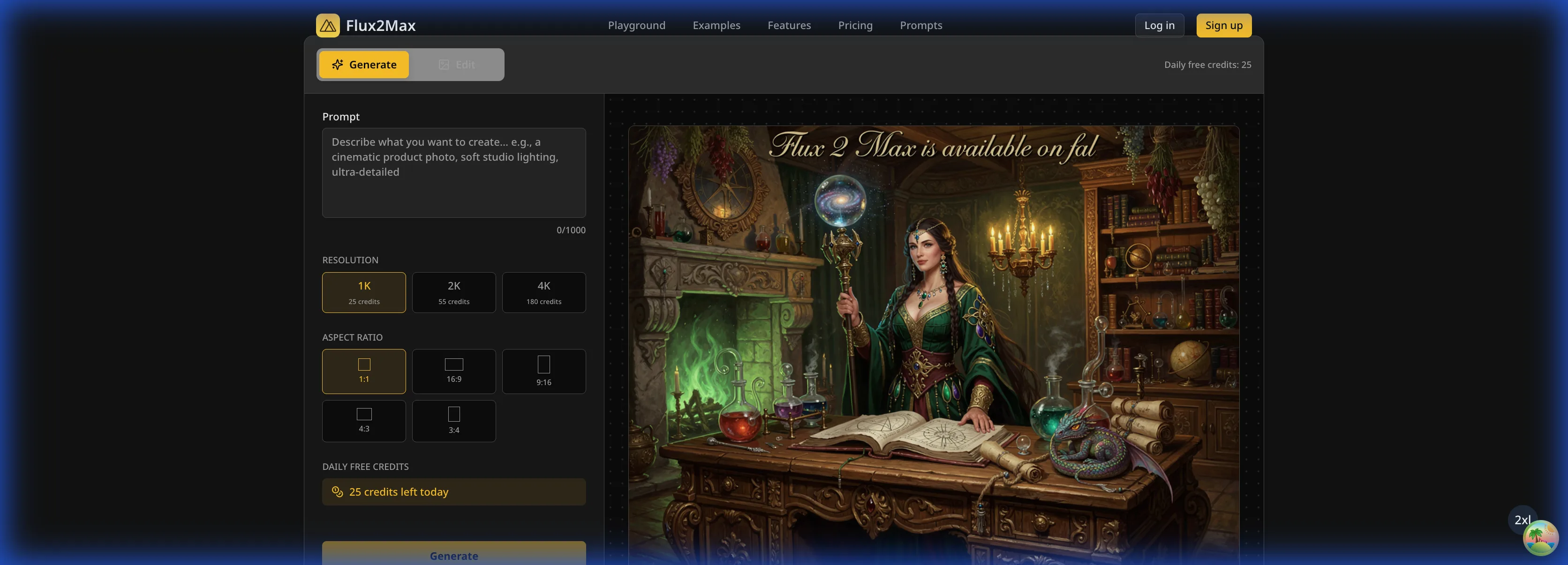Click the fantasy sorceress preview image
The width and height of the screenshot is (1568, 565).
(x=934, y=345)
